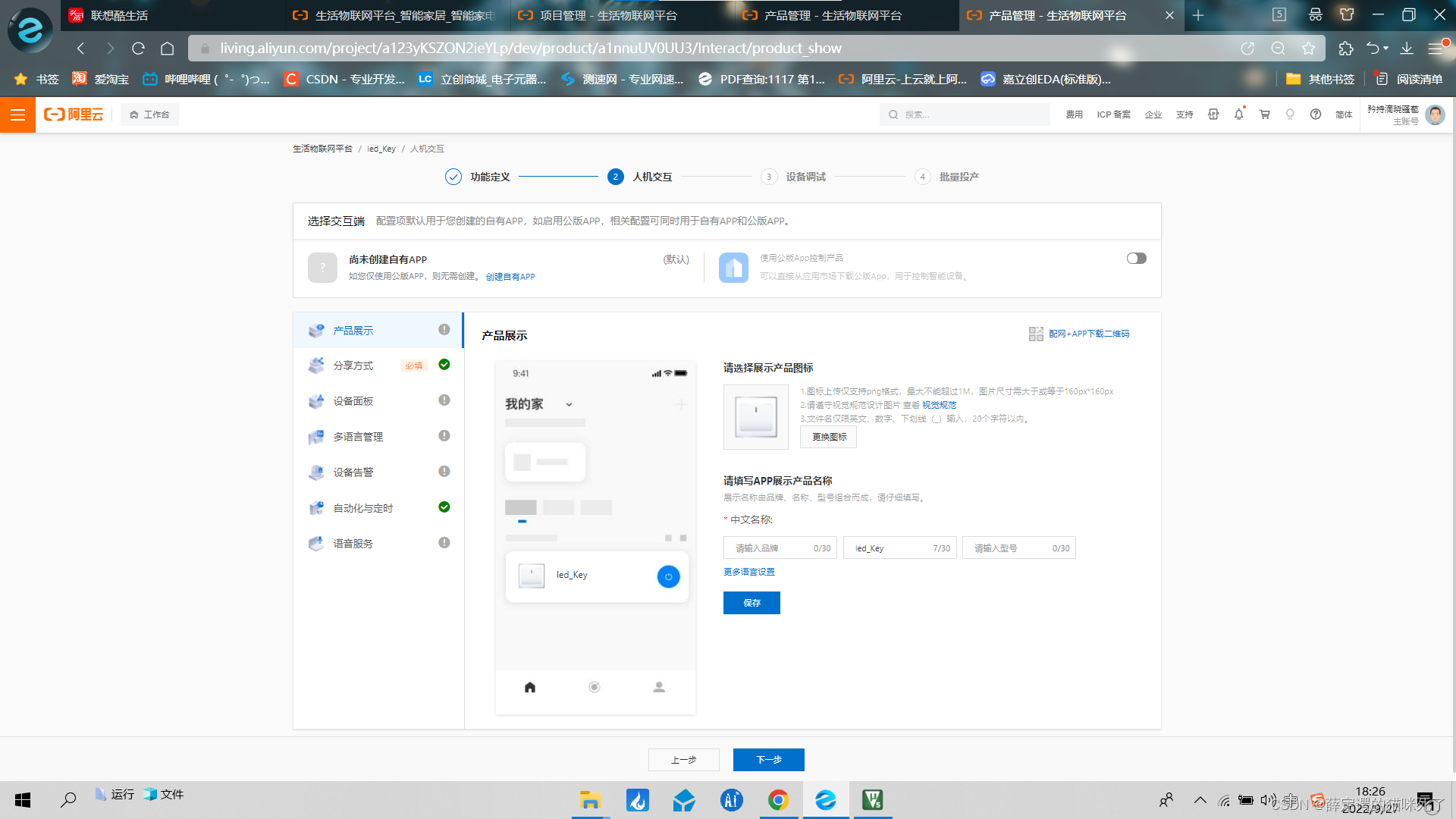The height and width of the screenshot is (819, 1456).
Task: Open 自动化与定时 sidebar item
Action: [x=362, y=508]
